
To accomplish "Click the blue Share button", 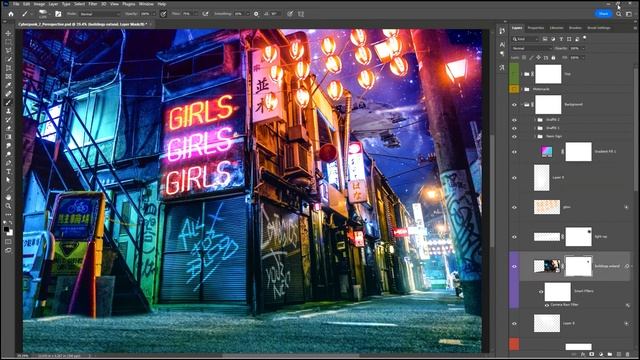I will 603,13.
